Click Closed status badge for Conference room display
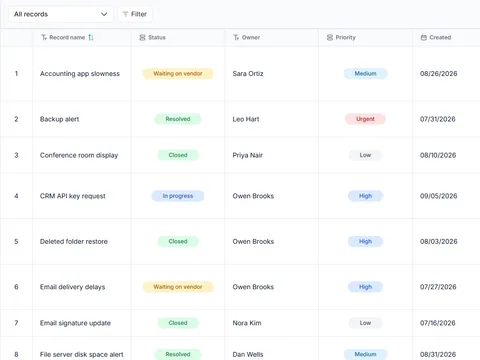The height and width of the screenshot is (360, 480). tap(178, 155)
